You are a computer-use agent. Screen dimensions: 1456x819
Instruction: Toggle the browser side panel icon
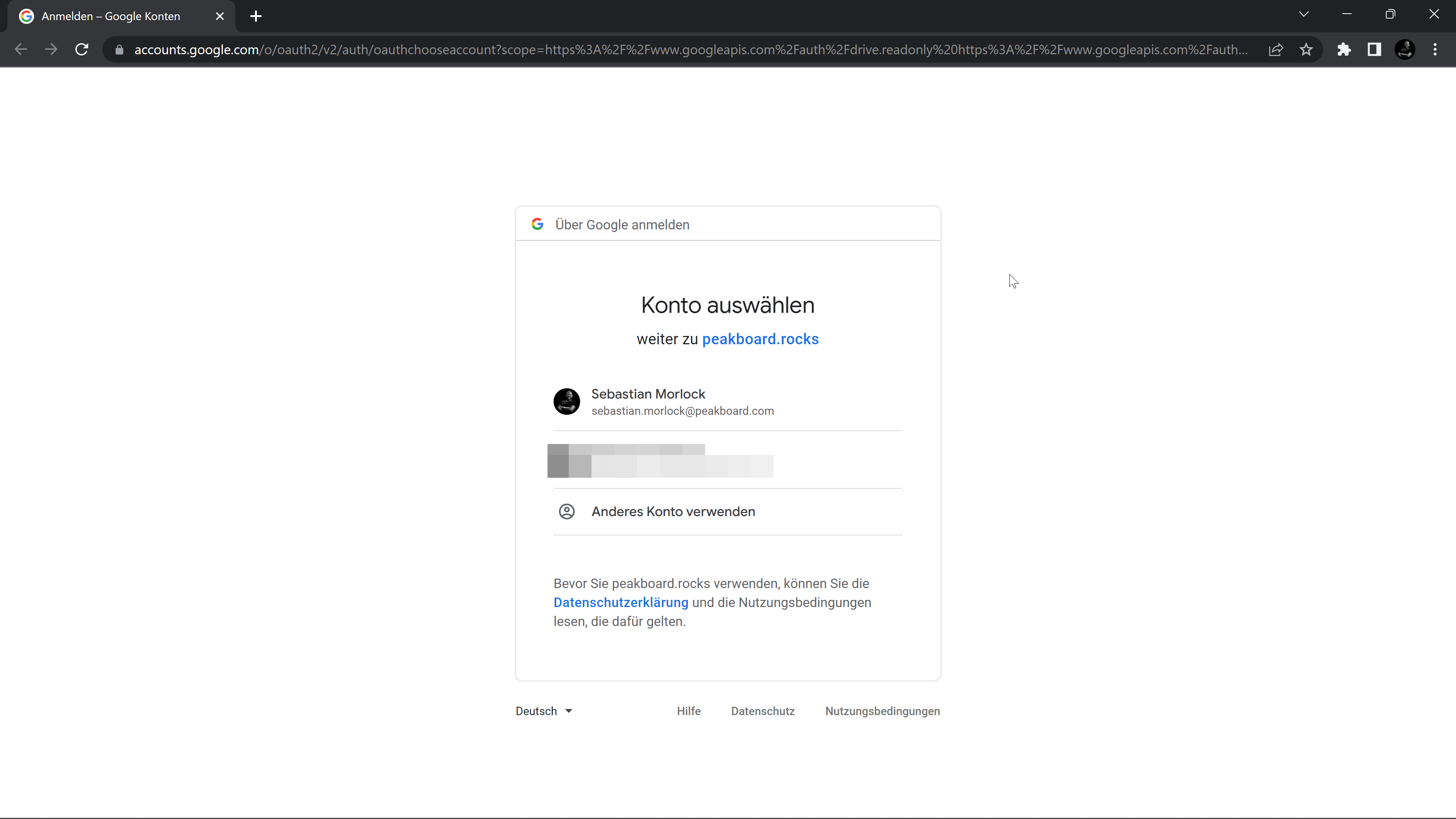click(x=1374, y=50)
